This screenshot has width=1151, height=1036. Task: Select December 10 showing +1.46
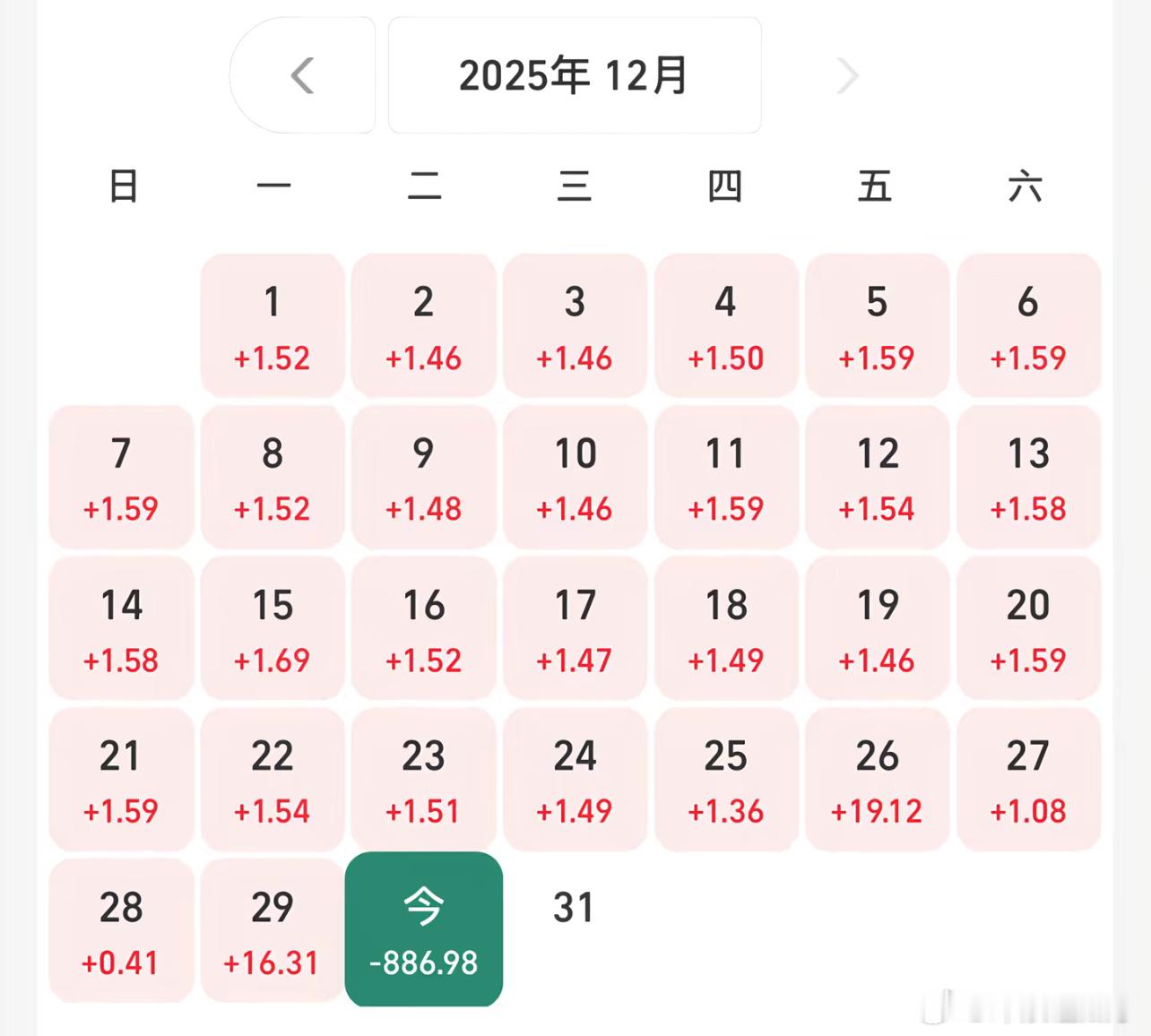[x=575, y=476]
